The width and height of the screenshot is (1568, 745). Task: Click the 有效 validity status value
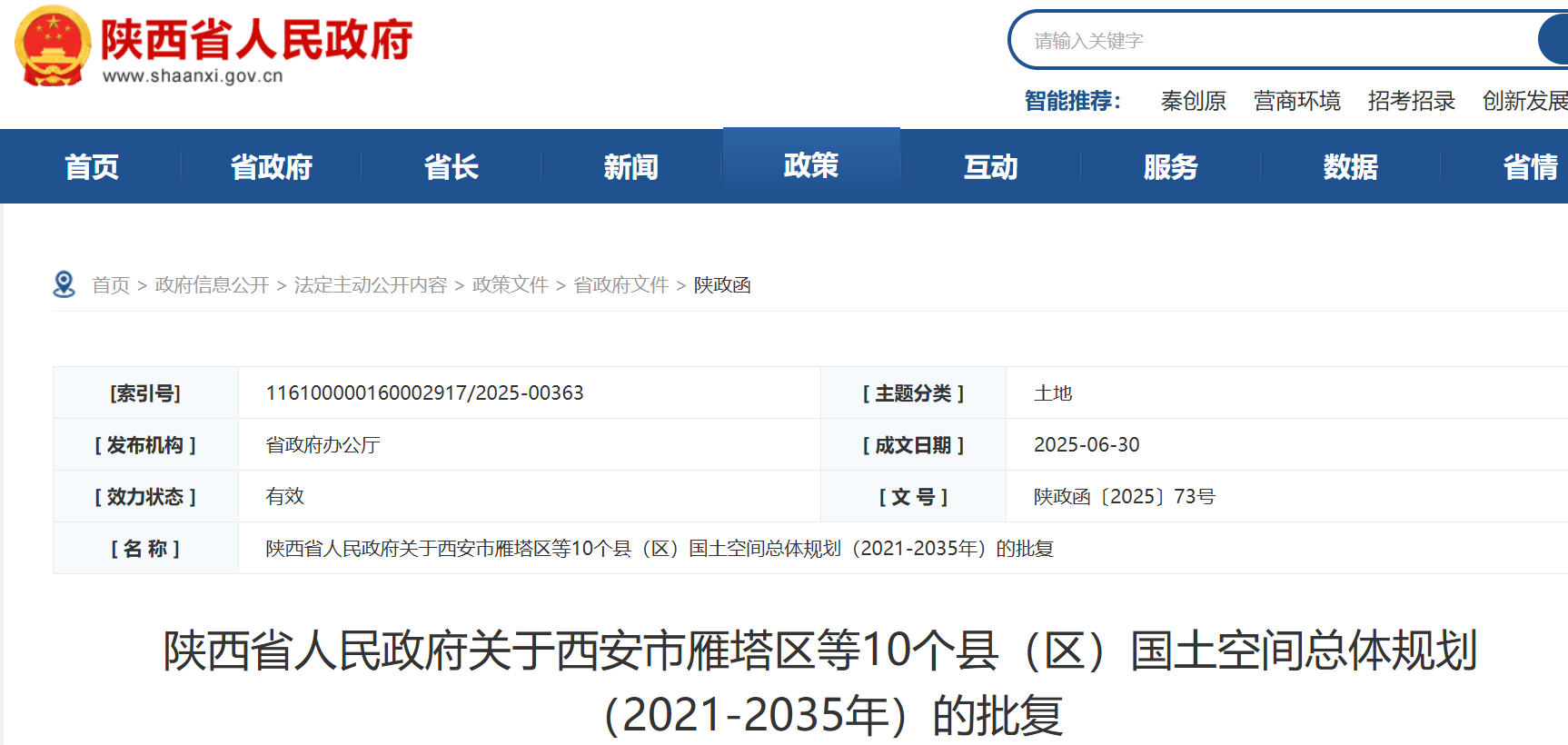click(x=285, y=496)
